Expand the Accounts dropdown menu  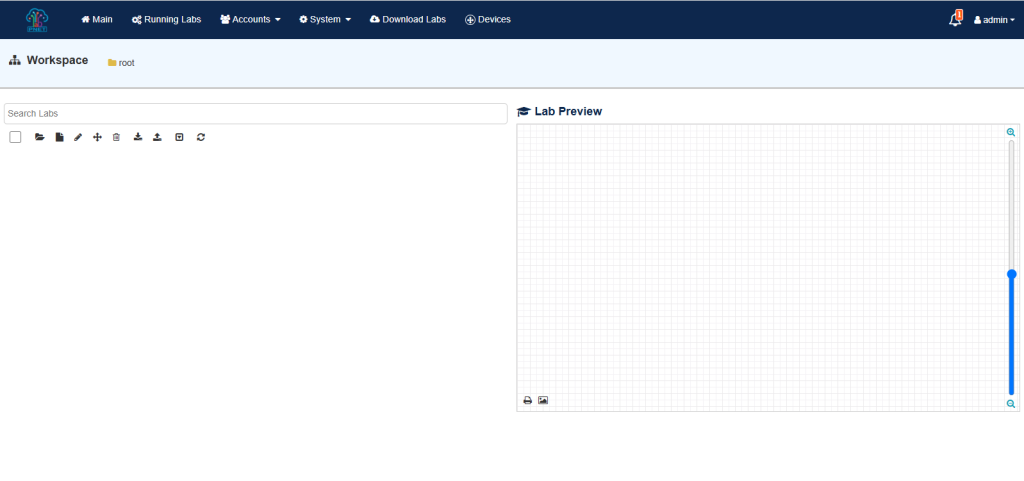click(250, 19)
